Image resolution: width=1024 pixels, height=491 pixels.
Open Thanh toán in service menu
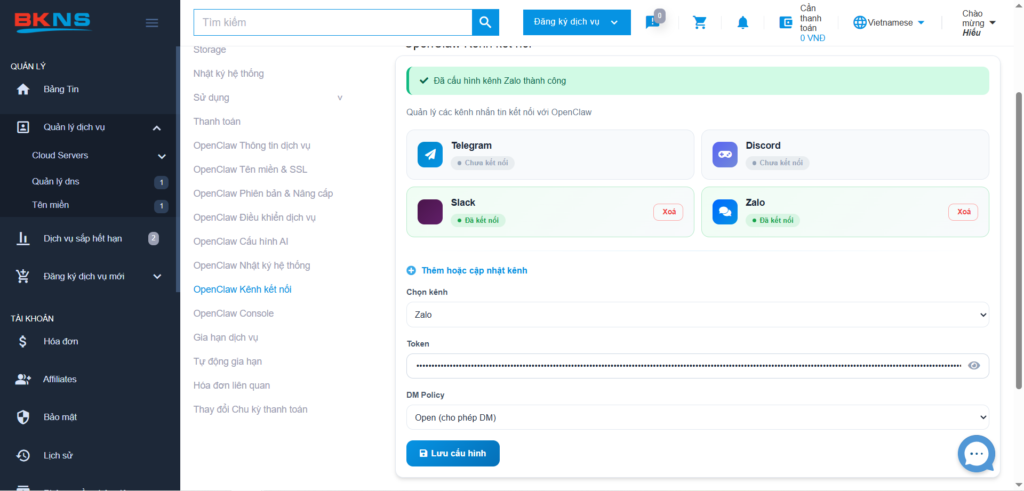(x=217, y=121)
